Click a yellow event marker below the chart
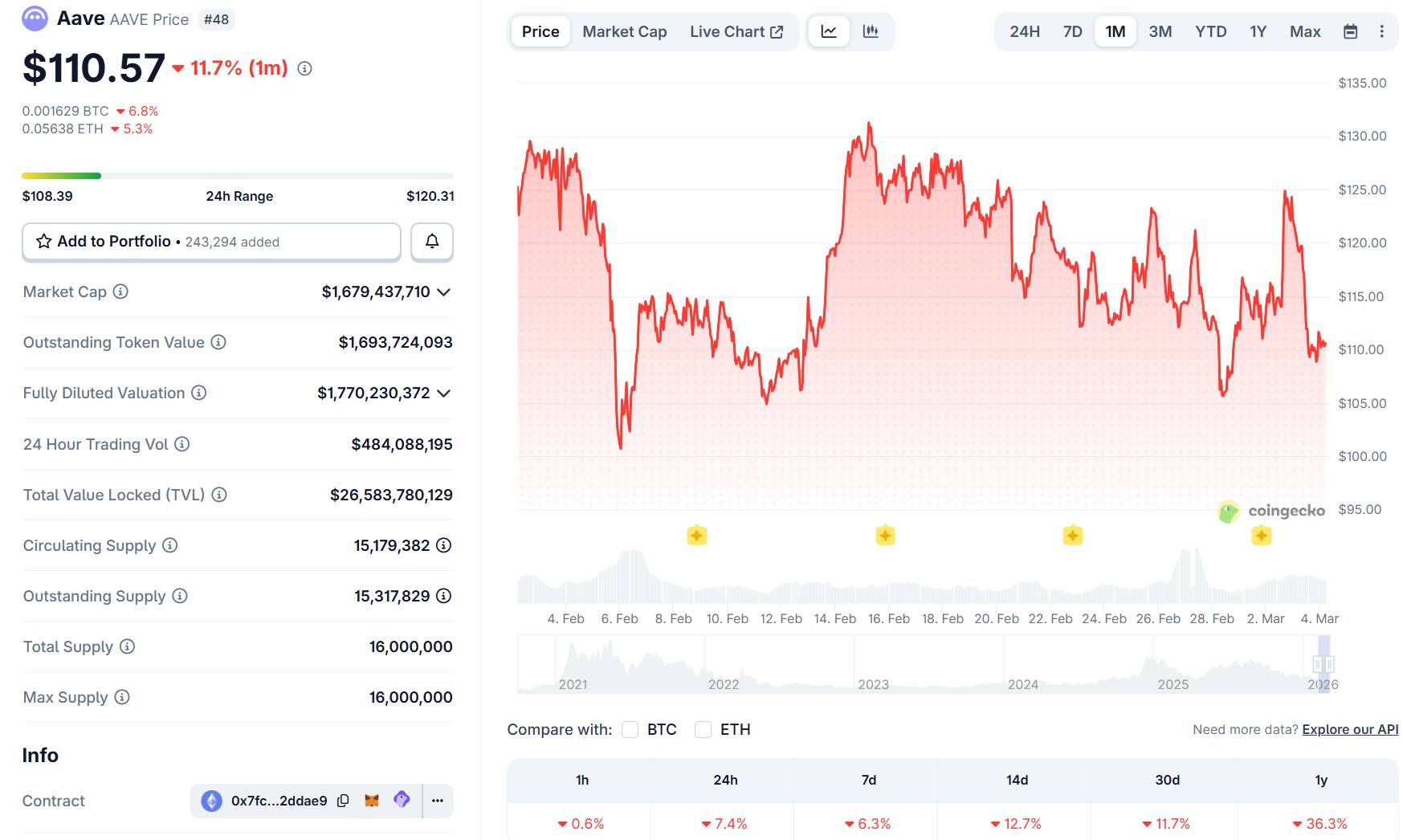 [x=697, y=533]
